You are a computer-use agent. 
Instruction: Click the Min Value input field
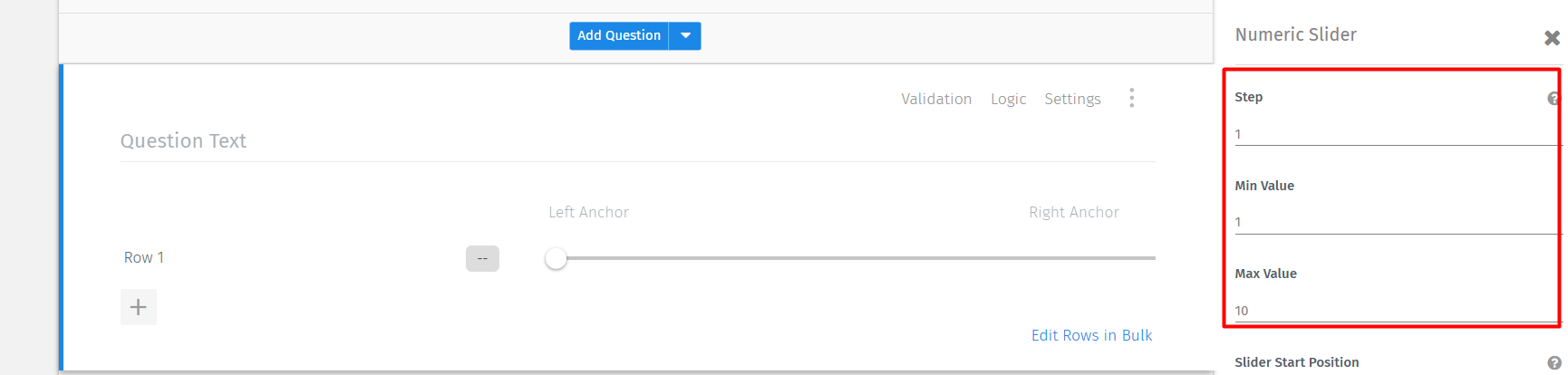click(1394, 222)
